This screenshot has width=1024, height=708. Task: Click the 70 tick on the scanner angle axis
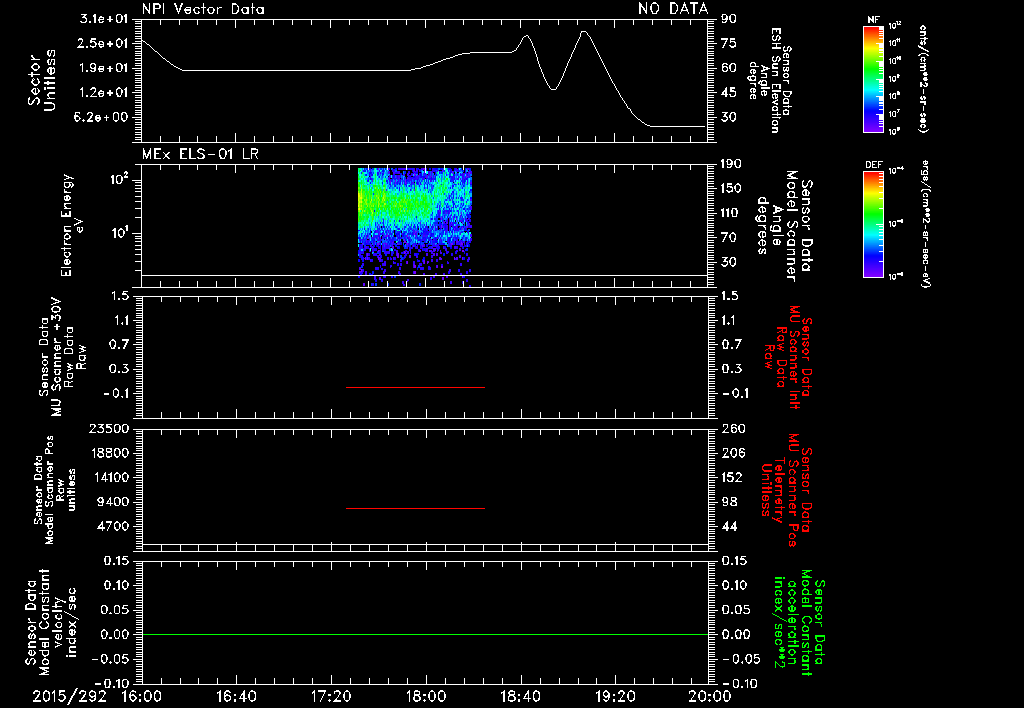click(729, 238)
